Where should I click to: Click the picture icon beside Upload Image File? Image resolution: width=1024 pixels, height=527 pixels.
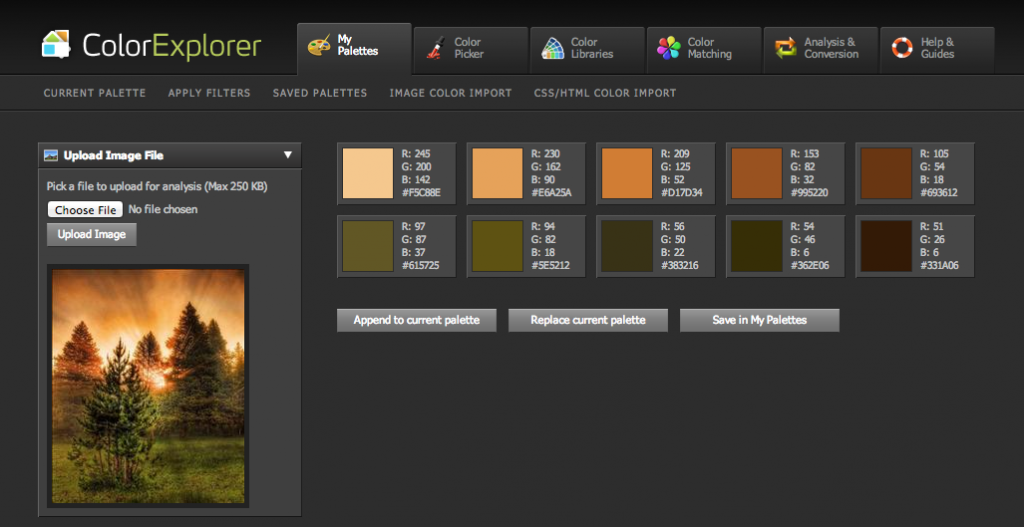pyautogui.click(x=52, y=155)
